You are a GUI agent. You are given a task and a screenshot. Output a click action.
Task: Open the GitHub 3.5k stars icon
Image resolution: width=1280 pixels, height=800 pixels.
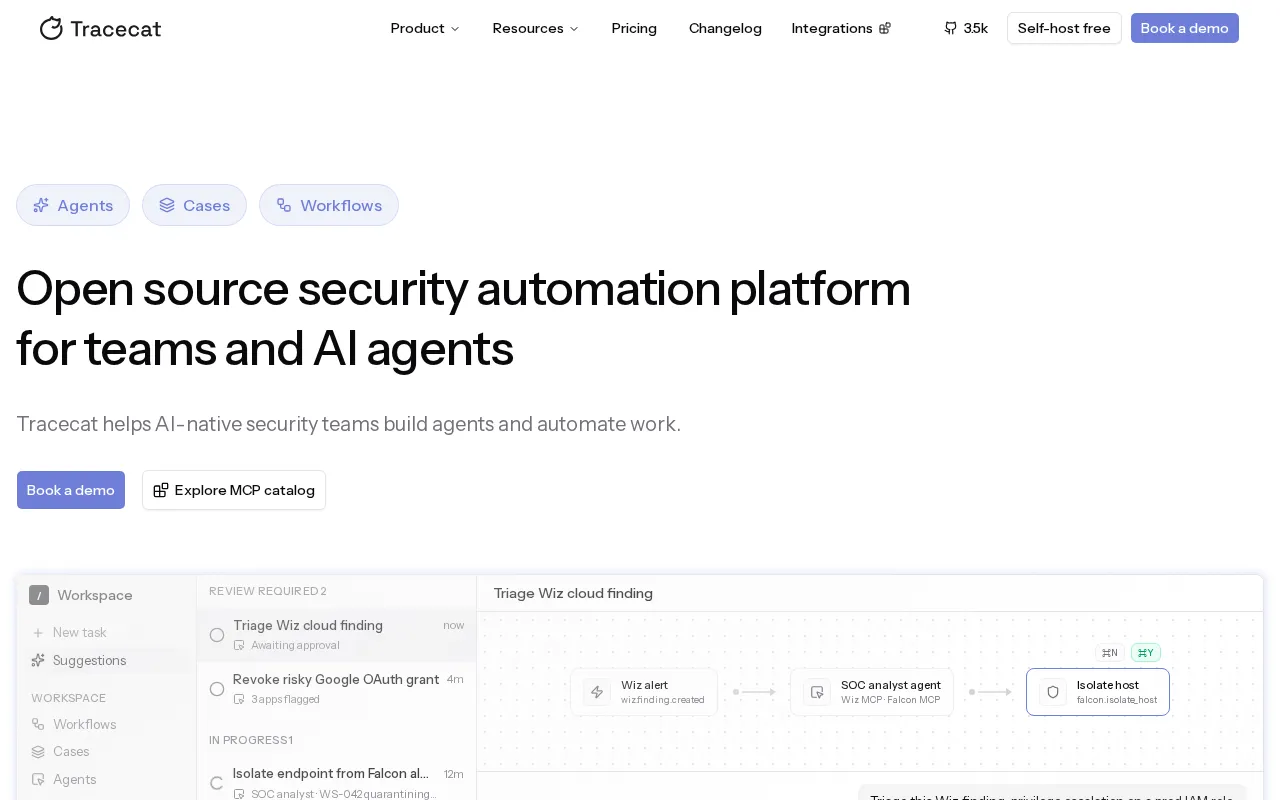point(951,28)
